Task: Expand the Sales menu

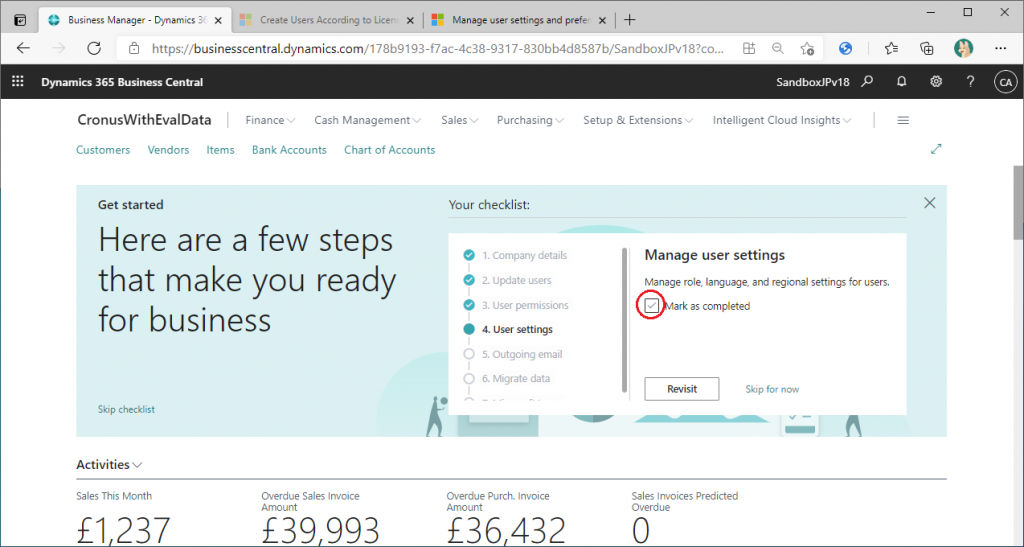Action: (x=460, y=120)
